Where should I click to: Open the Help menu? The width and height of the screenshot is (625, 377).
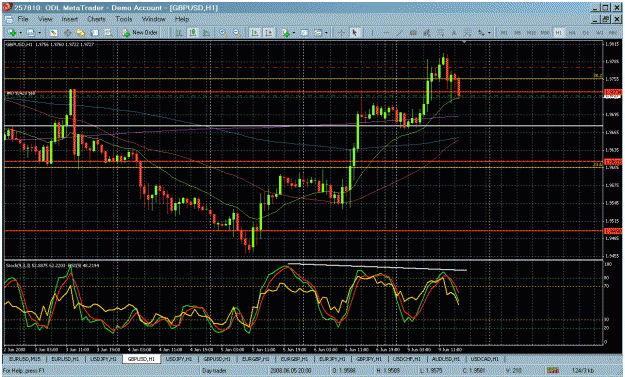[182, 19]
